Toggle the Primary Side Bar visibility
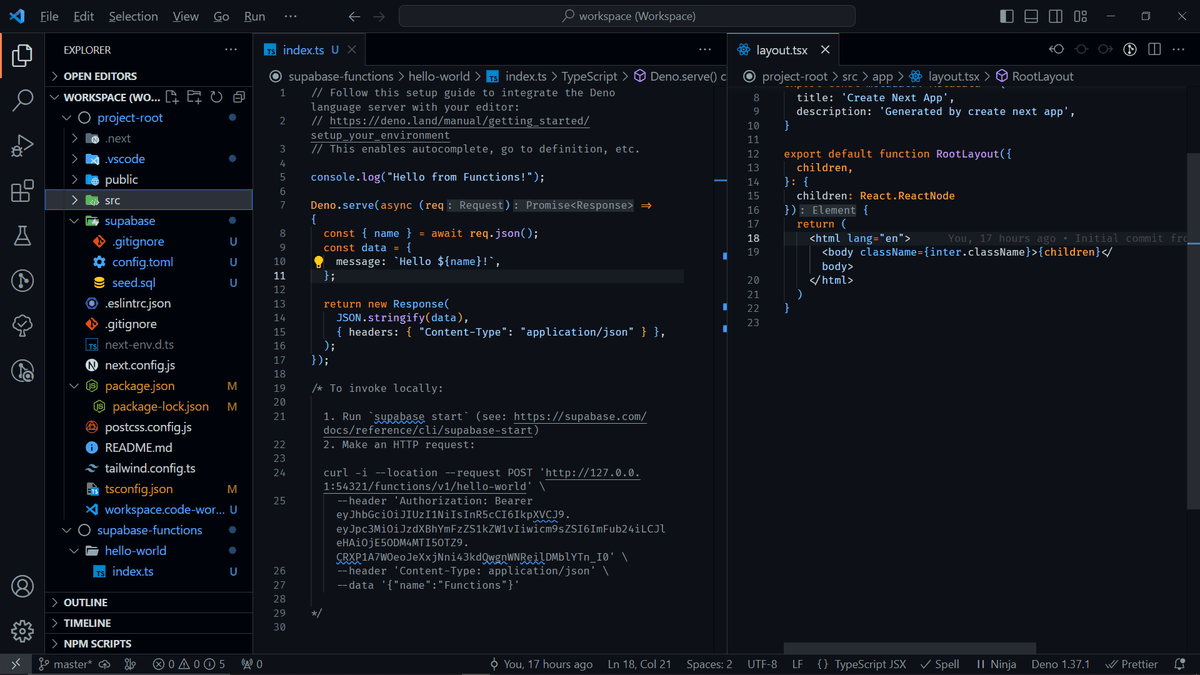The image size is (1200, 675). pos(1006,16)
